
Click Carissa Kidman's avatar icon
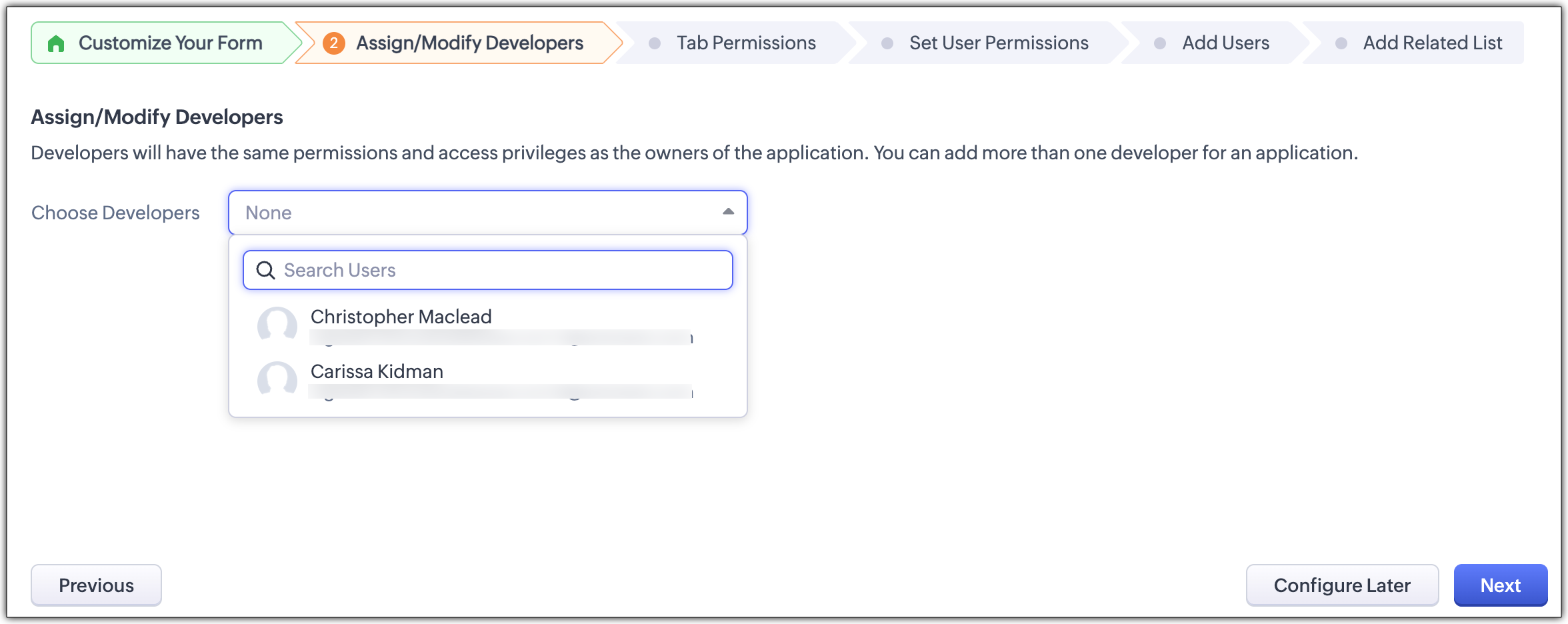click(277, 379)
